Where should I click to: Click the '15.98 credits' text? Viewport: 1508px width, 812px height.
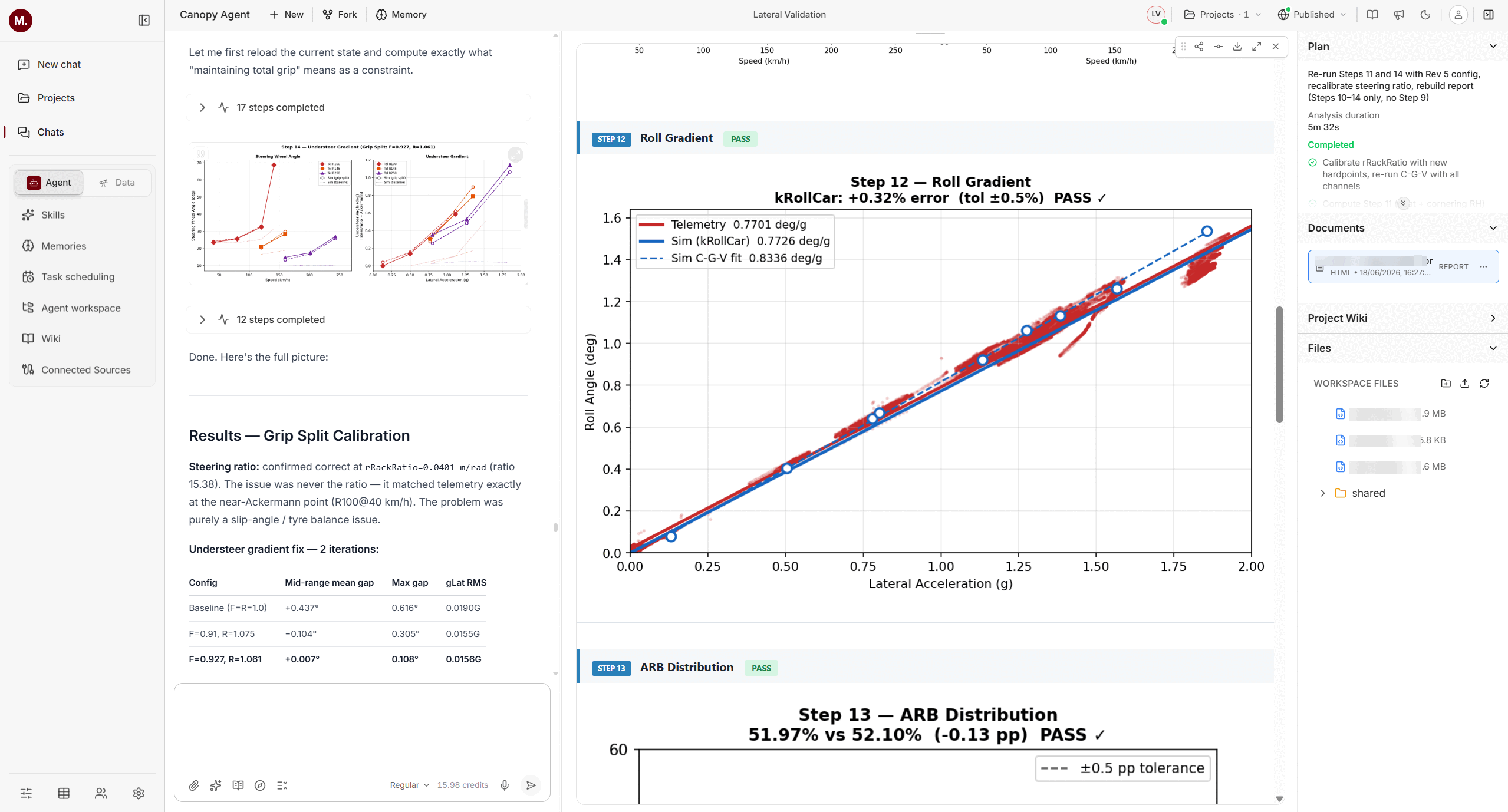point(462,785)
